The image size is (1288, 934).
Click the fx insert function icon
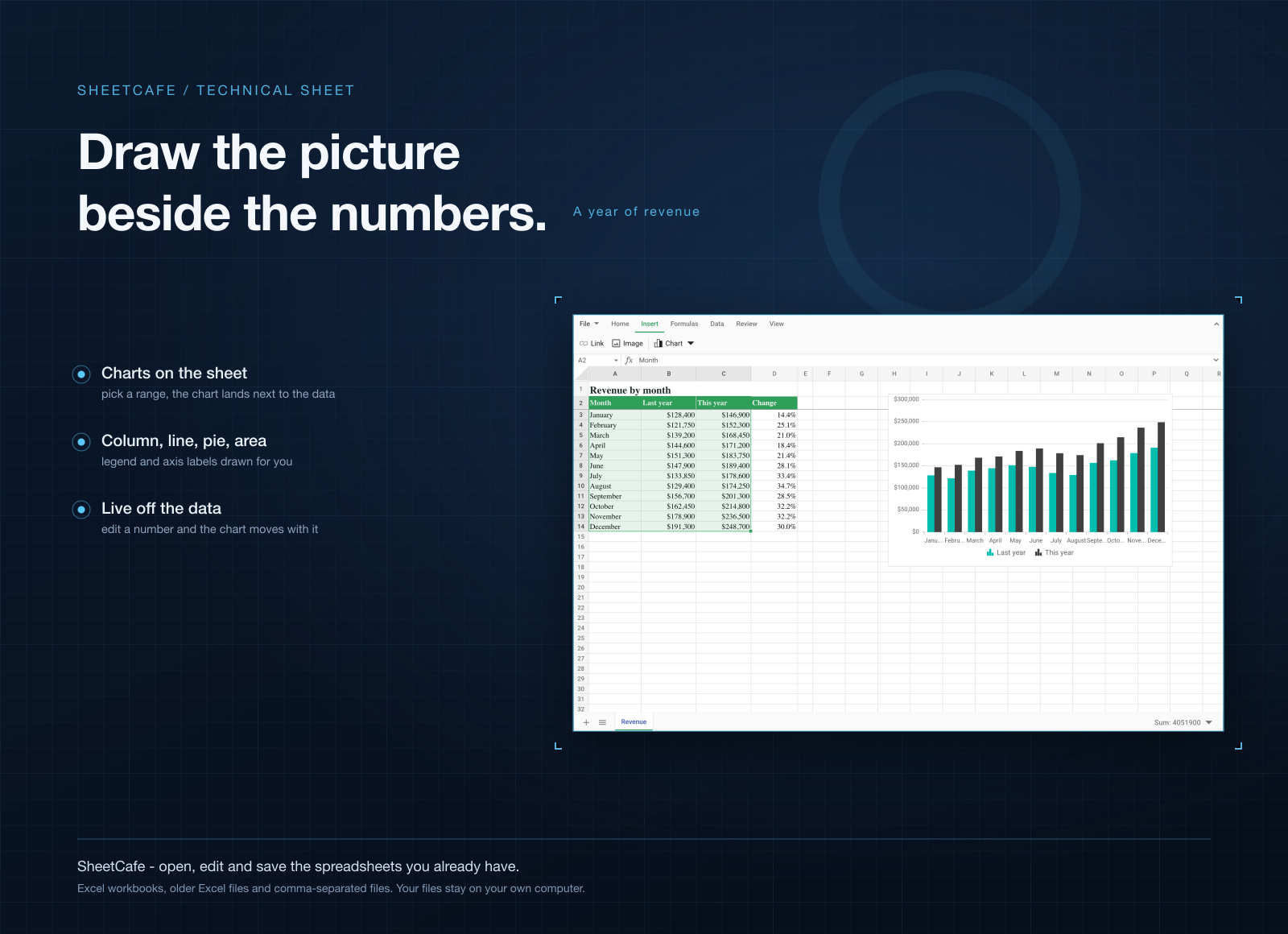(x=629, y=361)
